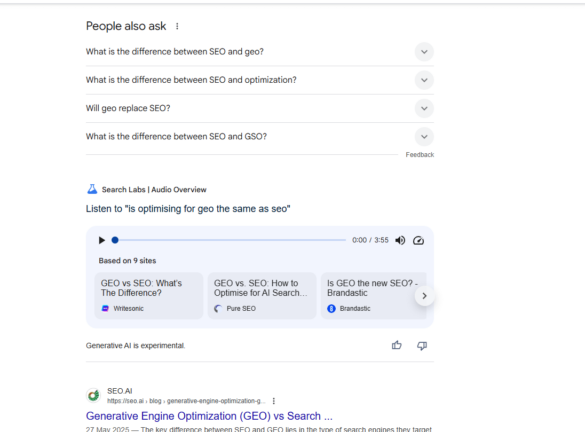This screenshot has width=585, height=432.
Task: Open more options for SEO.AI result
Action: point(273,401)
